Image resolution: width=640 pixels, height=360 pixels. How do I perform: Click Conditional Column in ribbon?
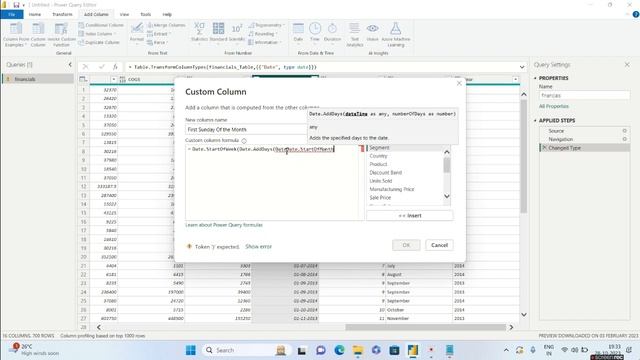click(101, 25)
